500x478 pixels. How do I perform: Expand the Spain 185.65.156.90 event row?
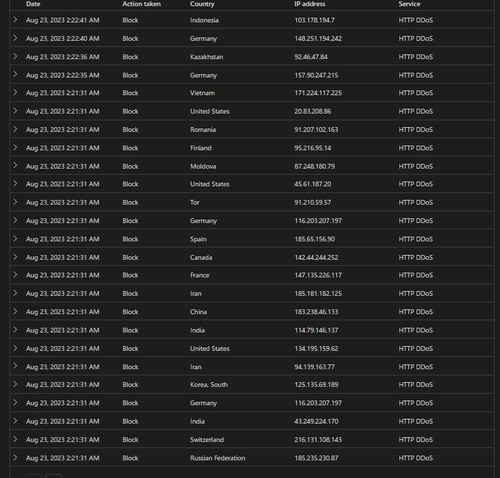pyautogui.click(x=15, y=238)
